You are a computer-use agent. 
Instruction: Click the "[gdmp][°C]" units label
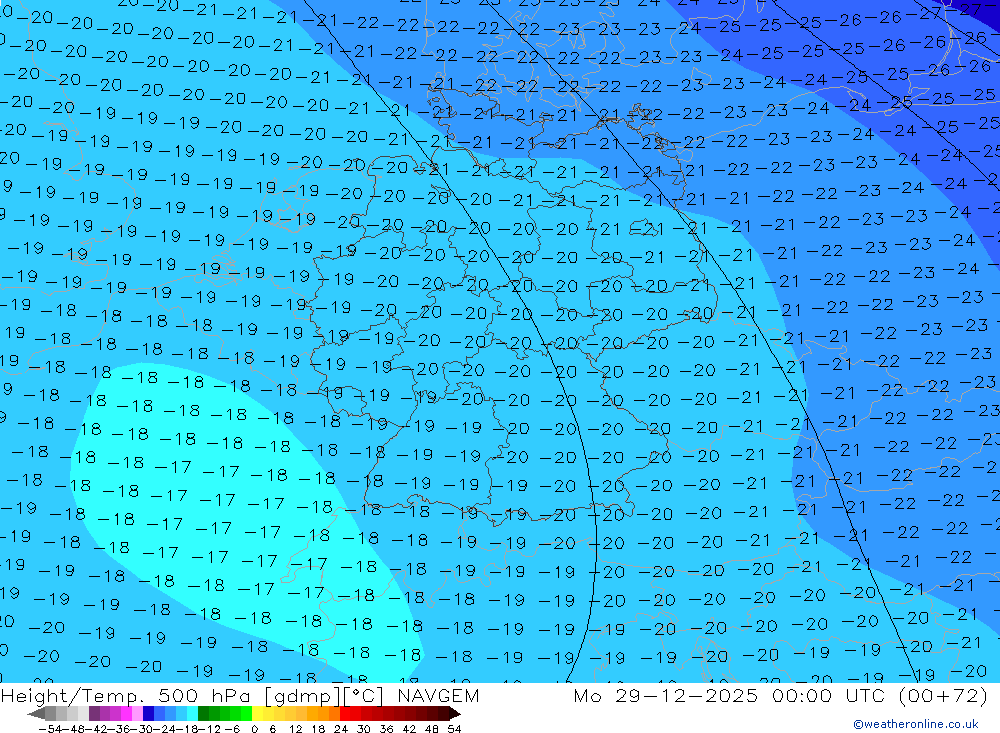pos(323,695)
